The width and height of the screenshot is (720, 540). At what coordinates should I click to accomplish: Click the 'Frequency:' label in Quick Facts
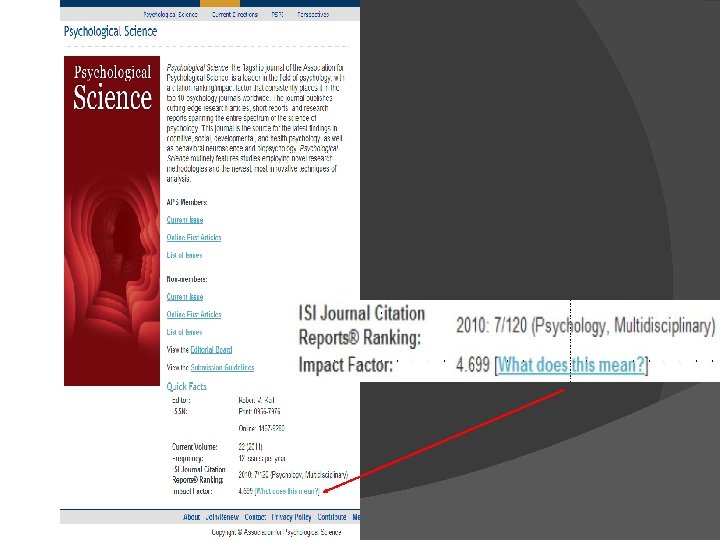(x=187, y=458)
